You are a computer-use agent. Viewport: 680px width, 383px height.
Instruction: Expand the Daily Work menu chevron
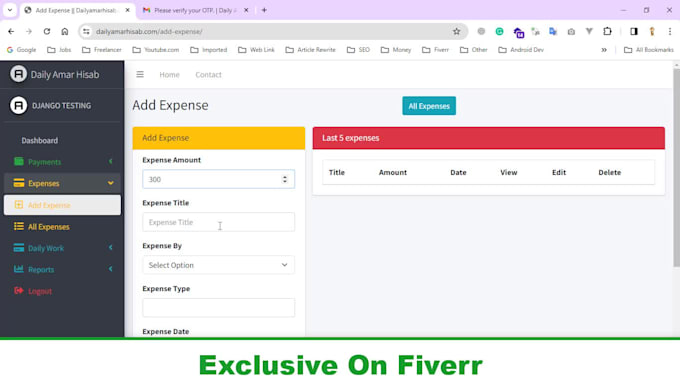click(x=111, y=248)
